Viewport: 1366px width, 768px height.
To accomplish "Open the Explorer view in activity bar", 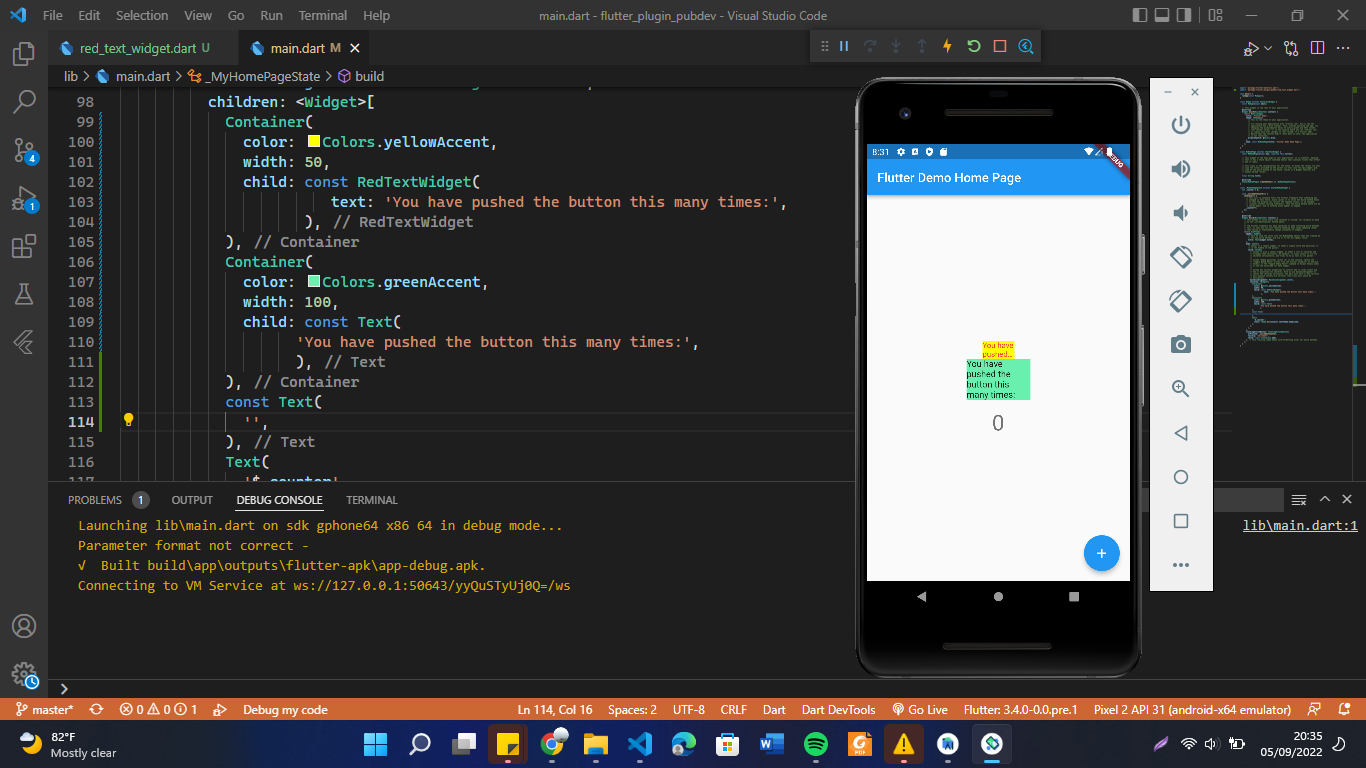I will [x=24, y=53].
